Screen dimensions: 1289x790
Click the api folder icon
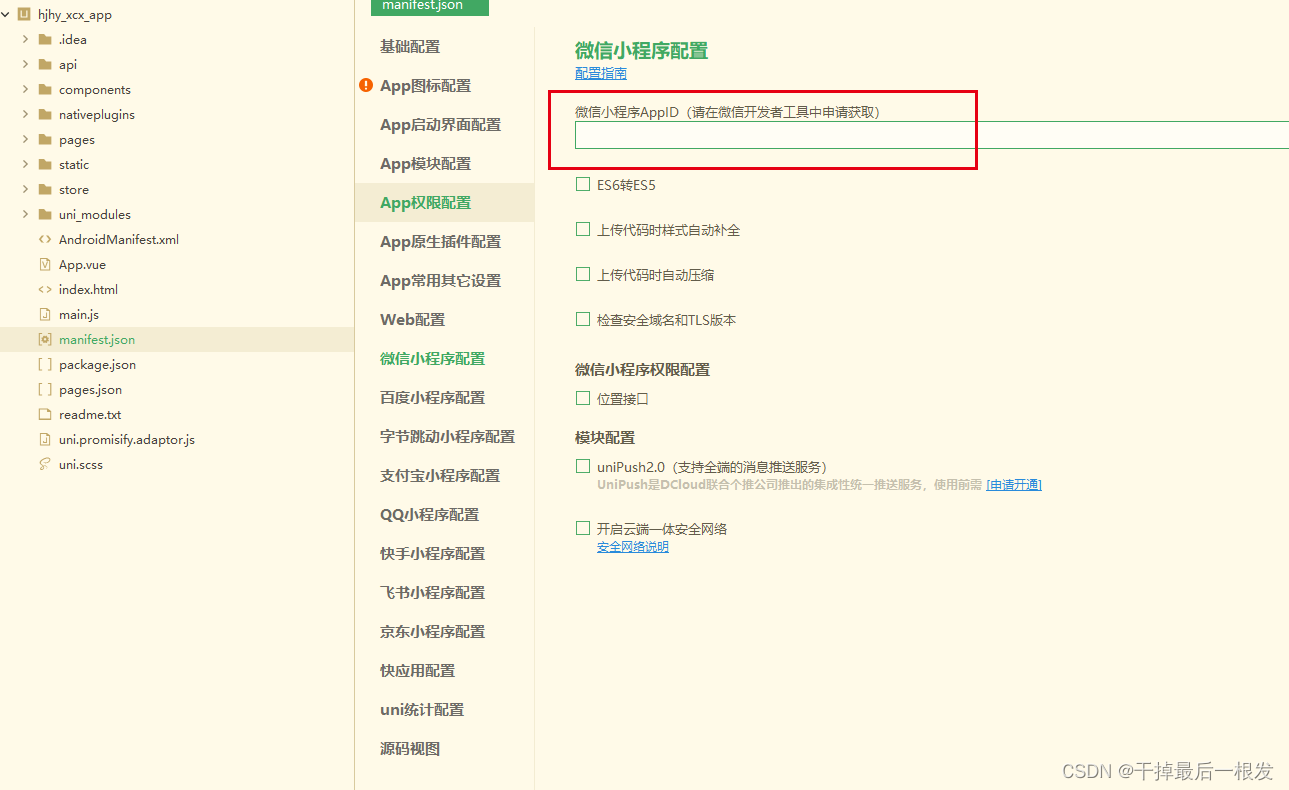tap(44, 65)
